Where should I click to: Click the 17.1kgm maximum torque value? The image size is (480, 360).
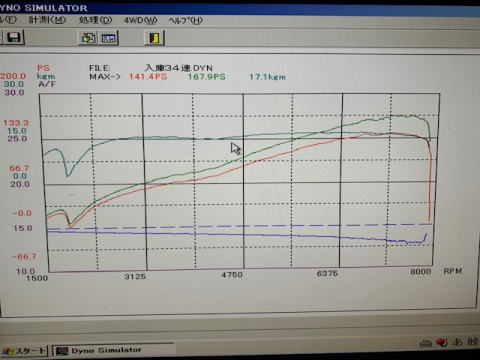267,77
